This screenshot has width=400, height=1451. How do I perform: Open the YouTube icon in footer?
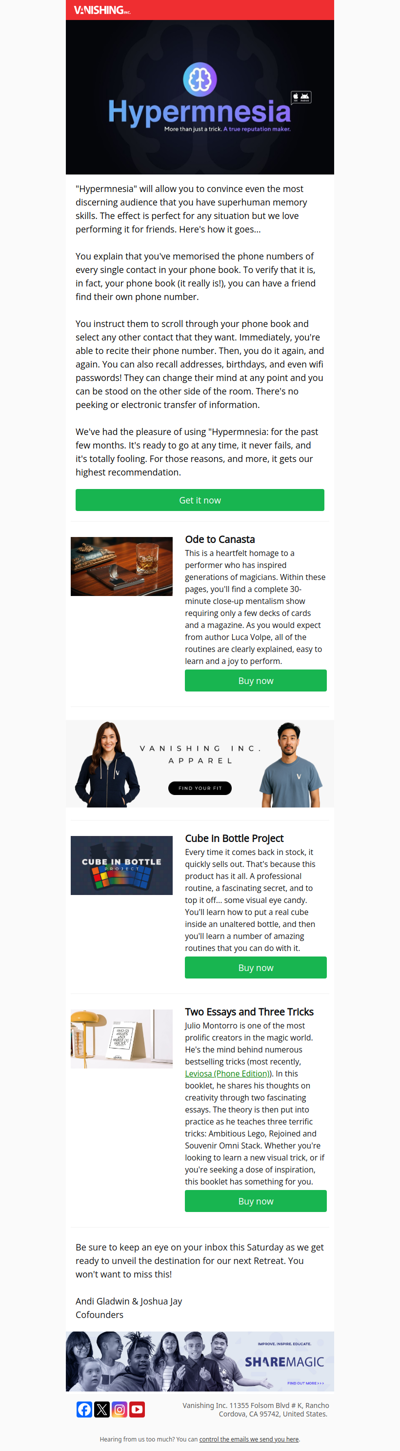[137, 1409]
